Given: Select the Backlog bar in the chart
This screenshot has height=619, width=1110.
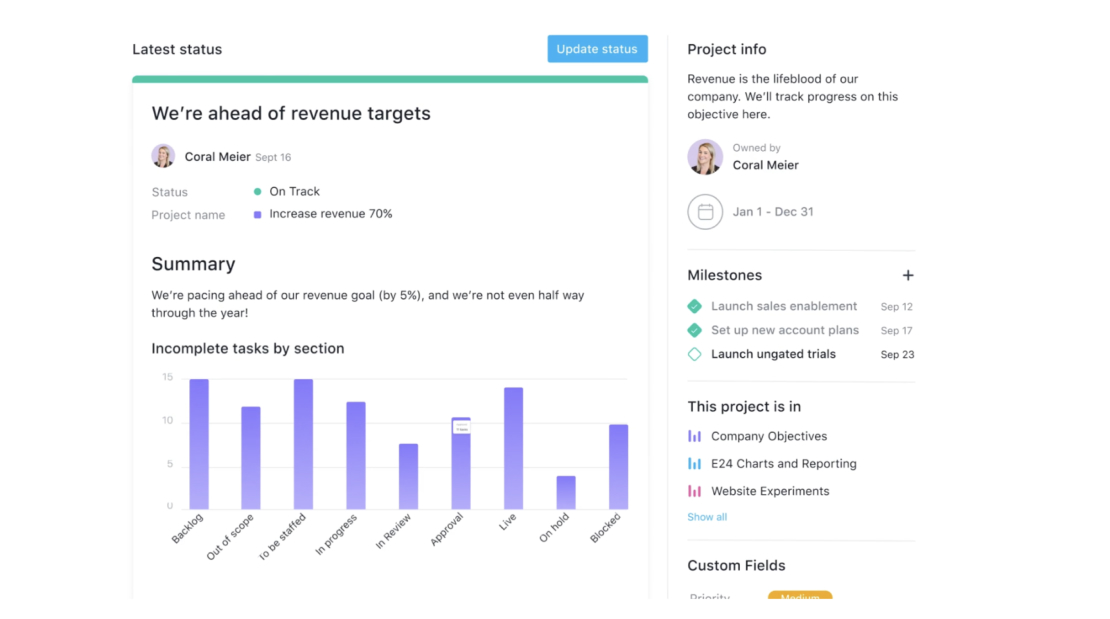Looking at the screenshot, I should 199,444.
